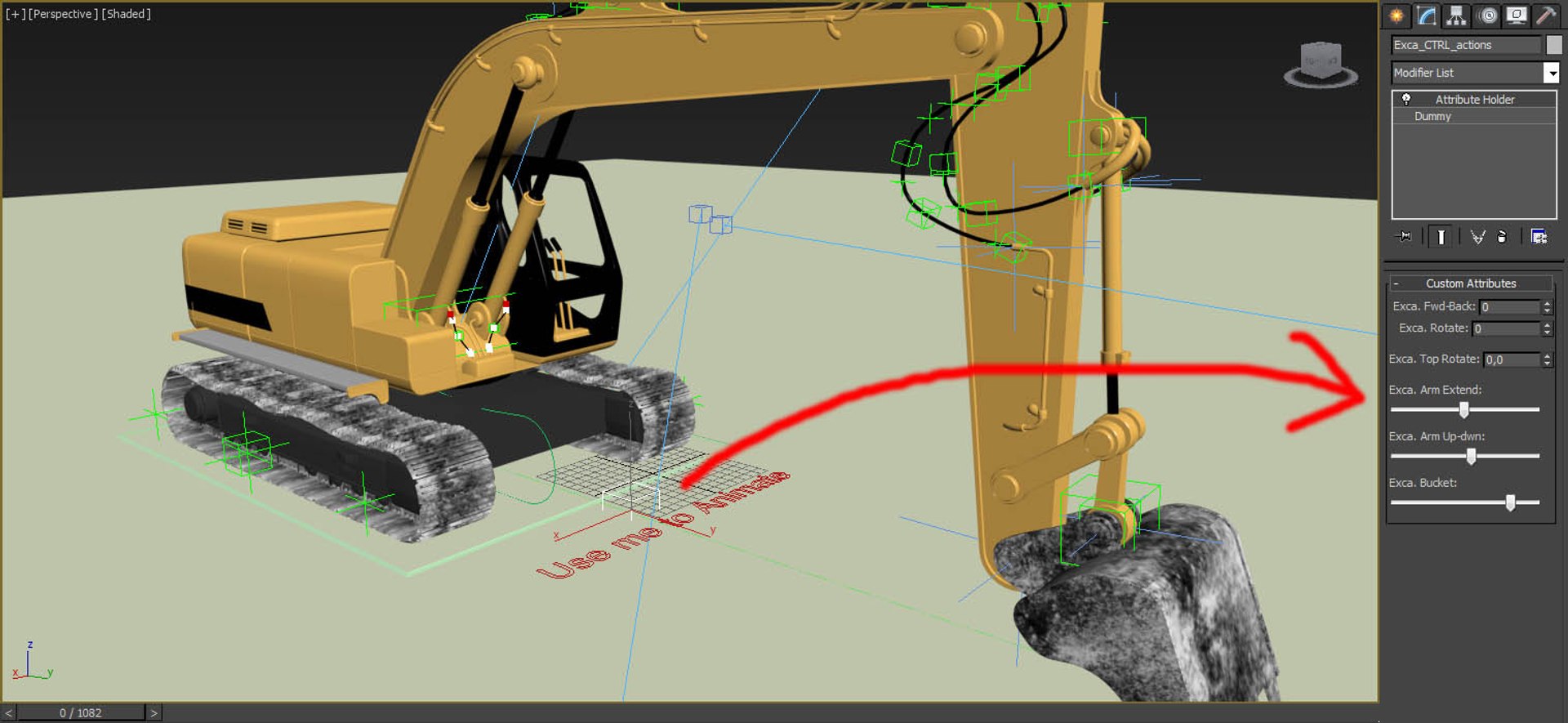Click the Exca. Top Rotate spinner arrows
Viewport: 1568px width, 723px height.
tap(1547, 359)
